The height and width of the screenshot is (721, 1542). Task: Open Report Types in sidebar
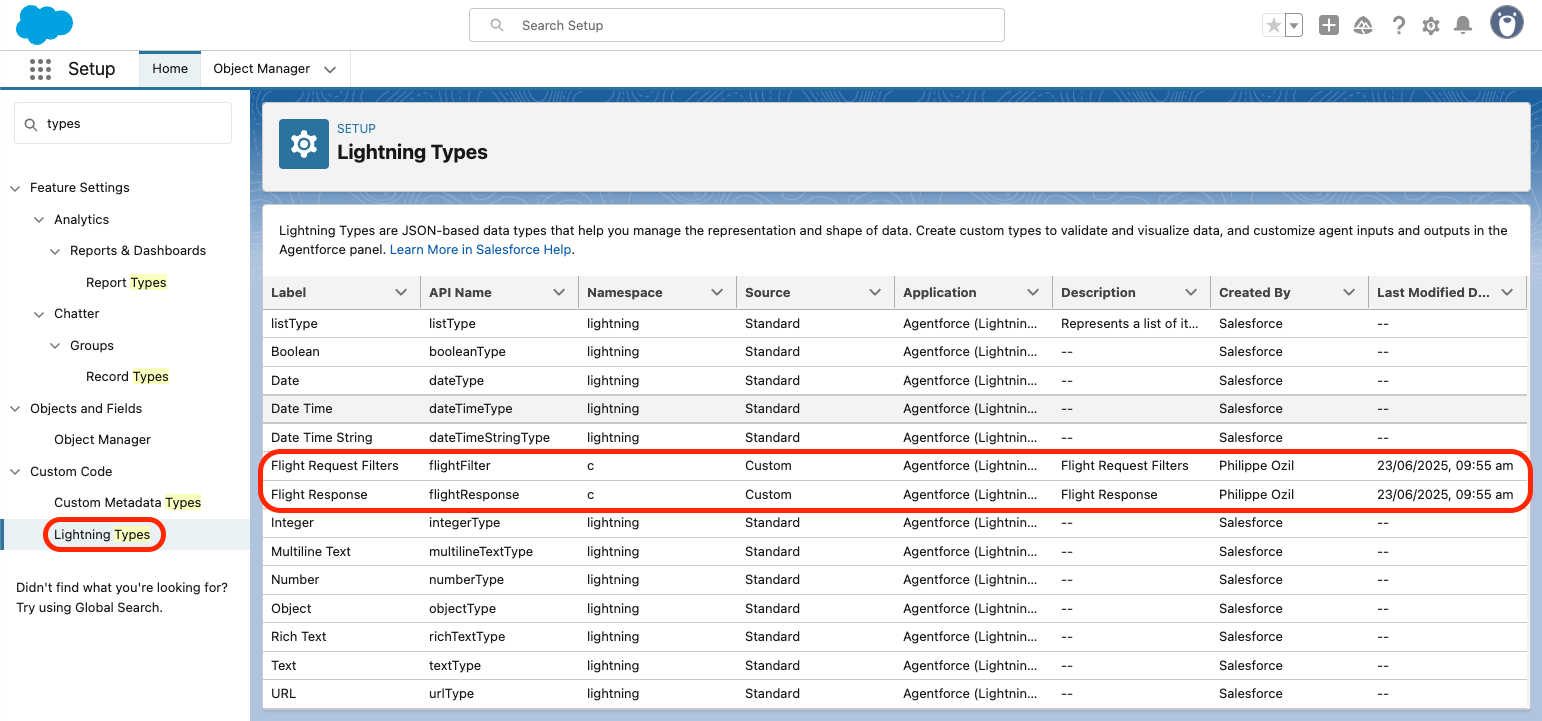point(126,283)
